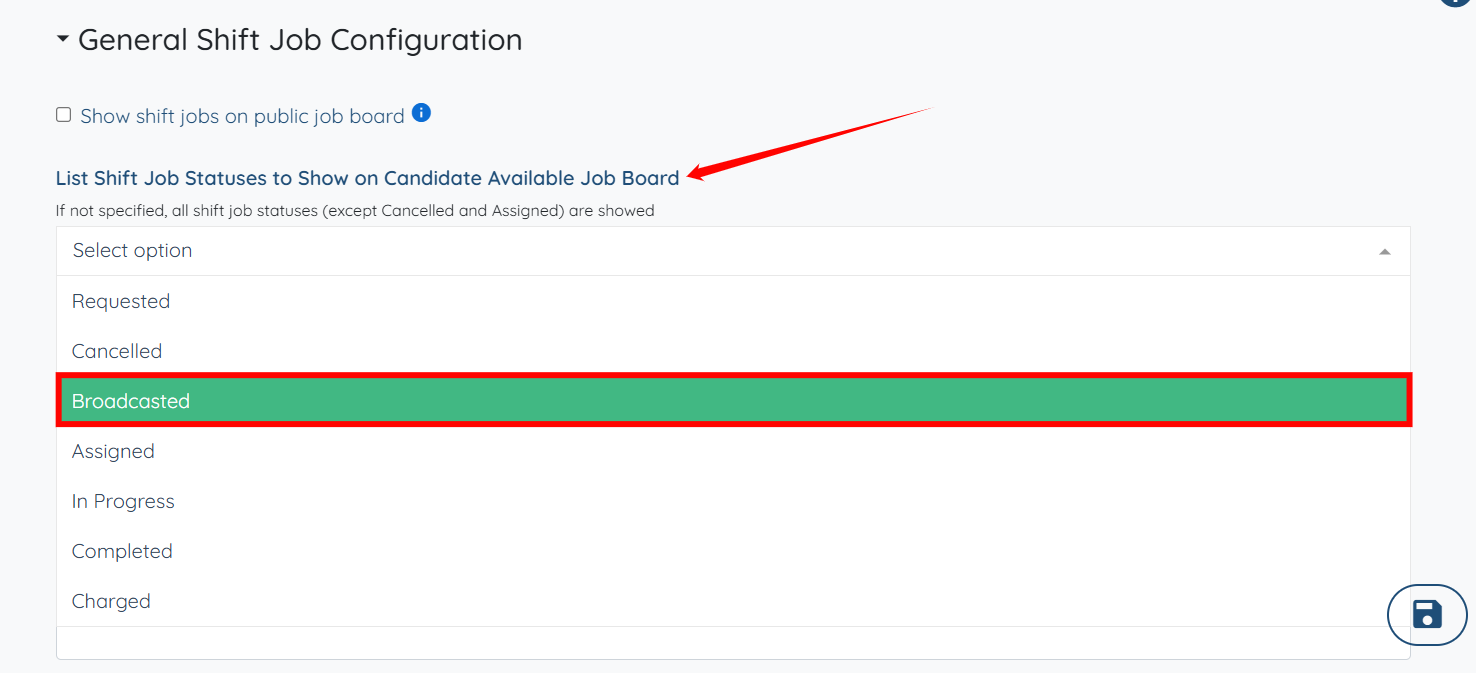1478x673 pixels.
Task: Pick the Charged status option
Action: (111, 601)
